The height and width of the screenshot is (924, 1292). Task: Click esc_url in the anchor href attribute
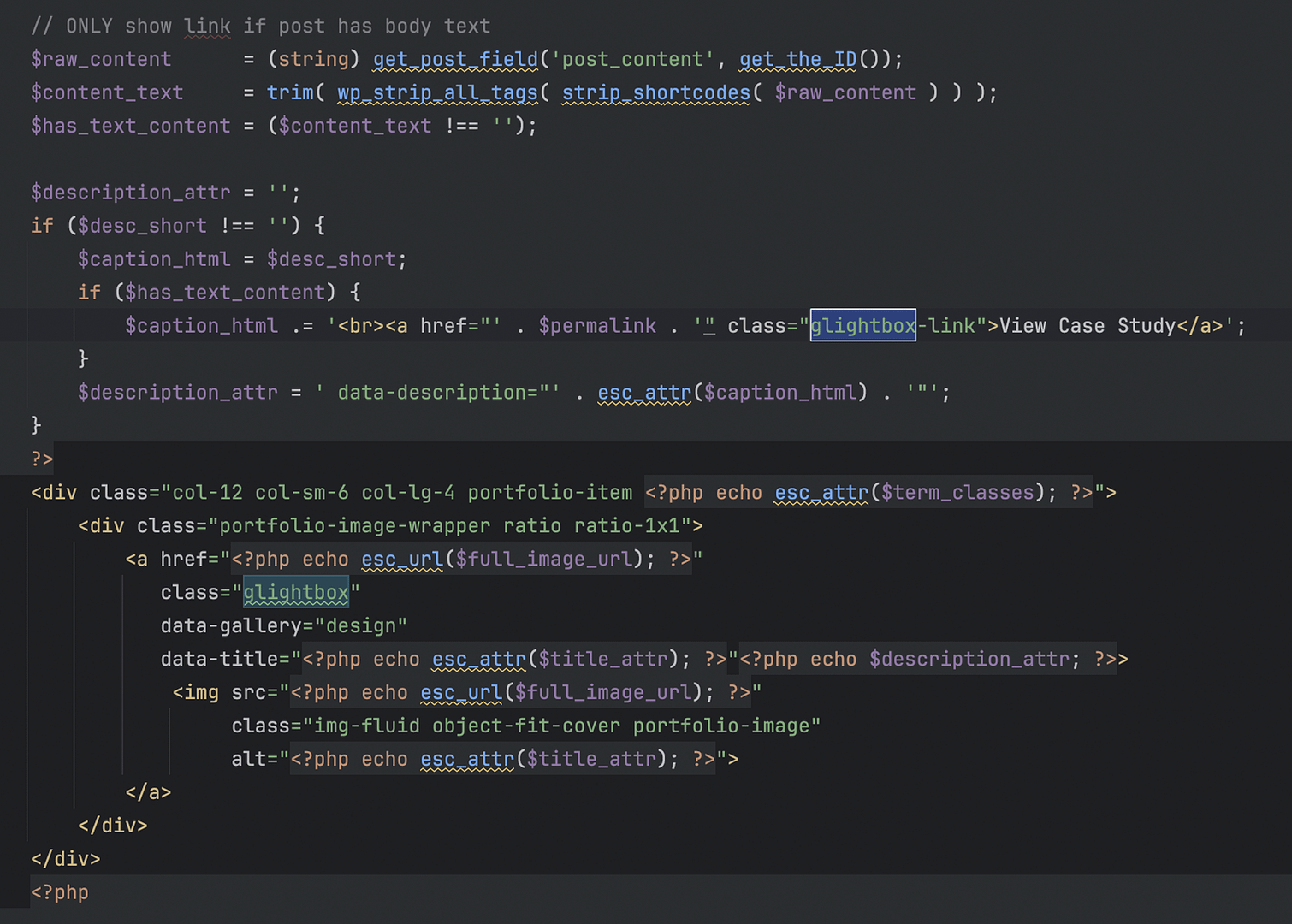click(x=401, y=560)
